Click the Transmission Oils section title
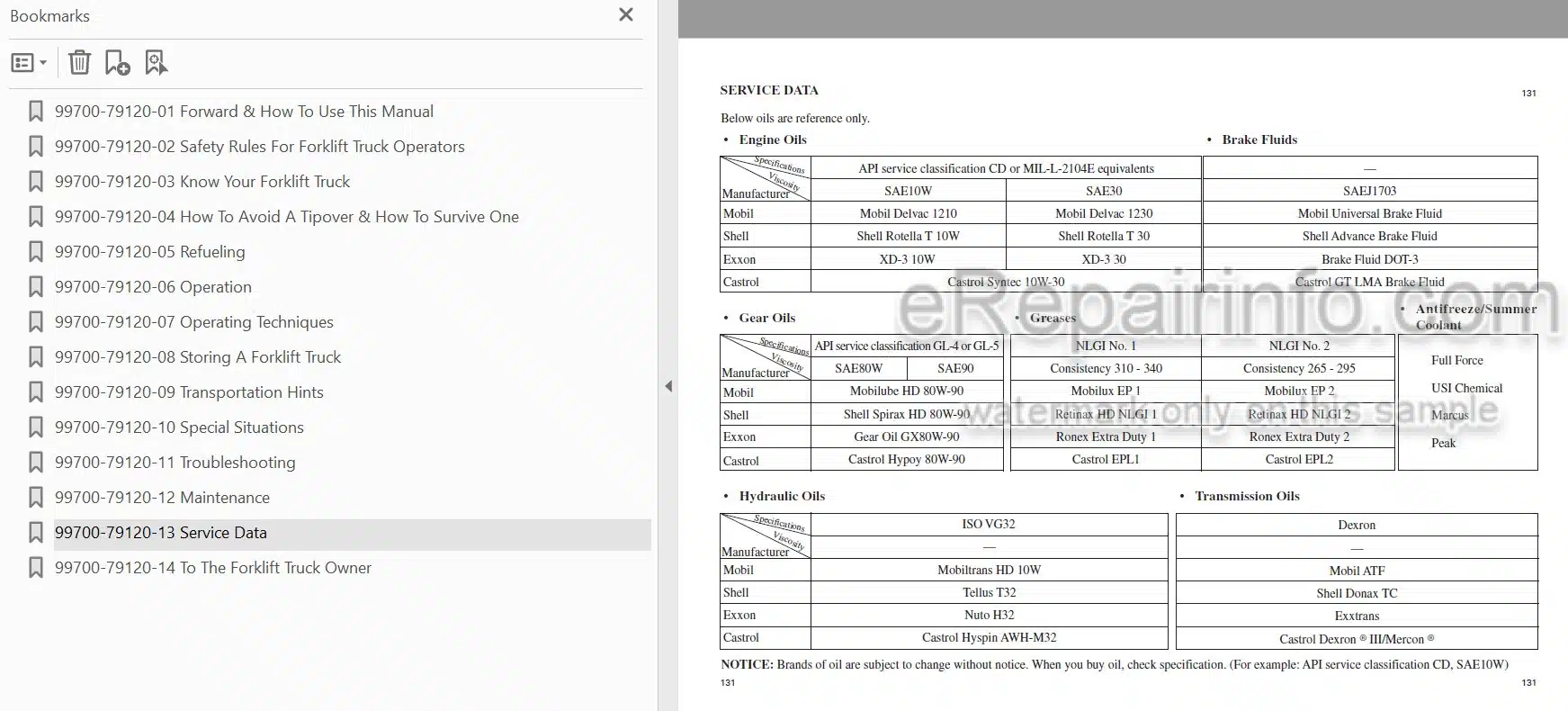The height and width of the screenshot is (711, 1568). click(x=1247, y=496)
